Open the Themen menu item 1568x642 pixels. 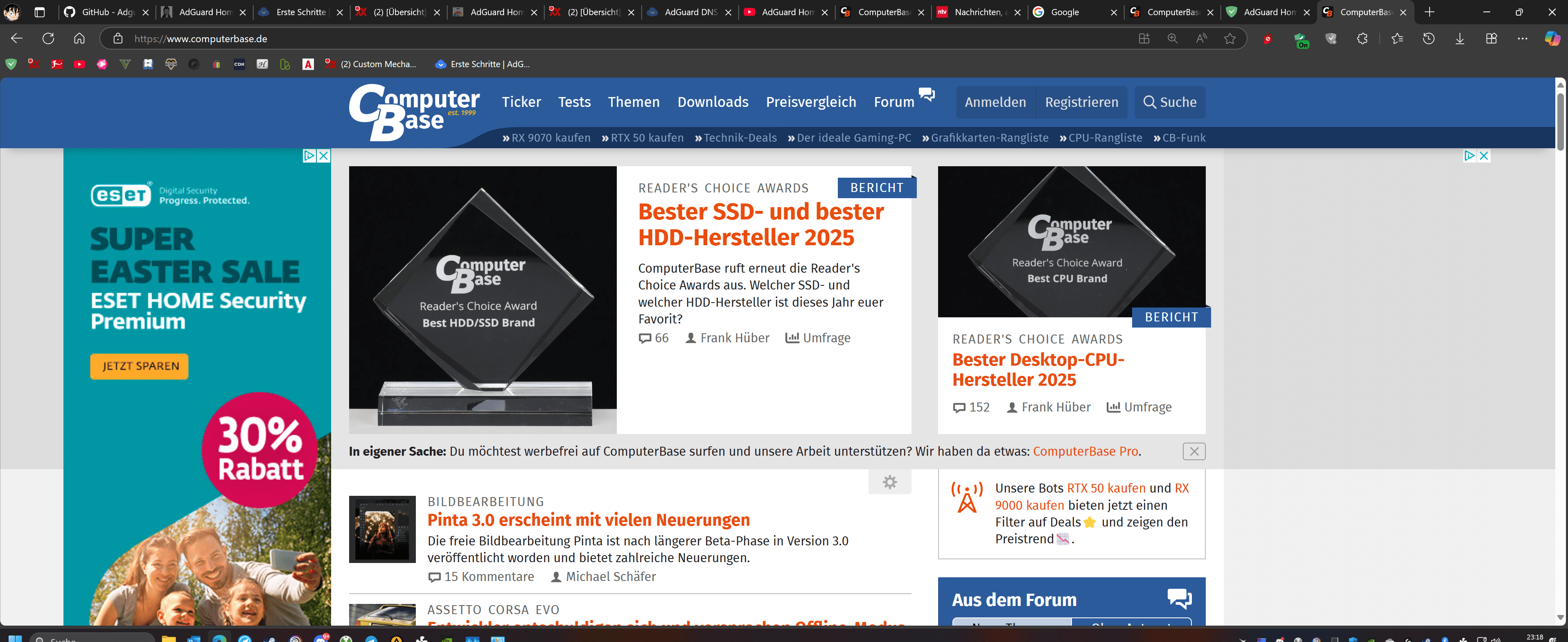pos(634,102)
